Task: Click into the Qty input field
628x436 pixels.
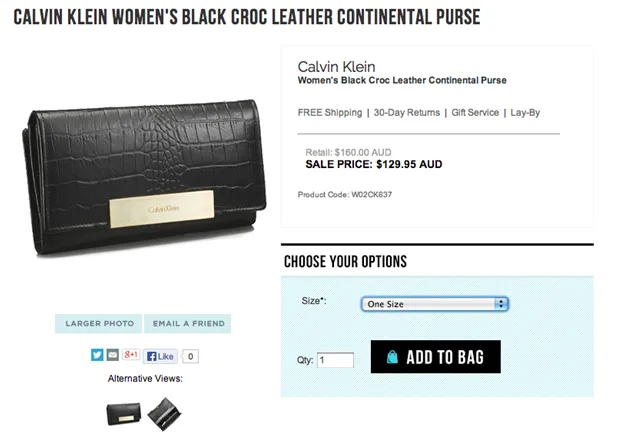Action: pyautogui.click(x=335, y=360)
